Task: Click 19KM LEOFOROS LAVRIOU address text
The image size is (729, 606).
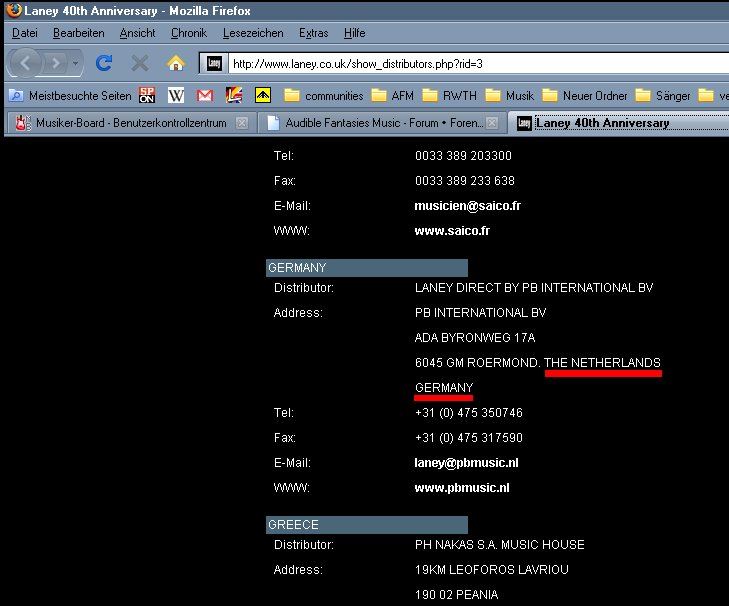Action: coord(491,570)
